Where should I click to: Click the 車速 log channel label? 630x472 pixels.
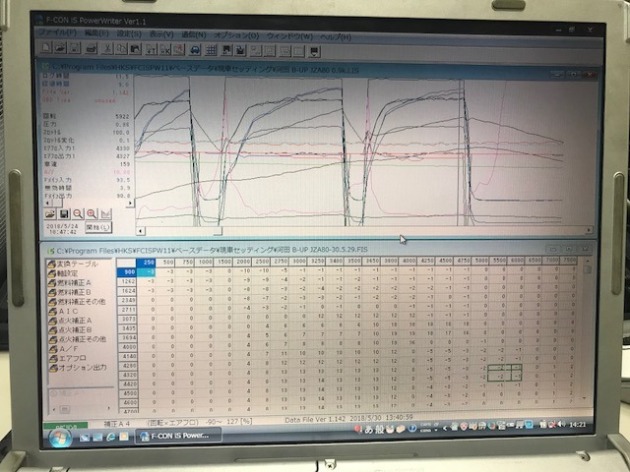pyautogui.click(x=49, y=164)
